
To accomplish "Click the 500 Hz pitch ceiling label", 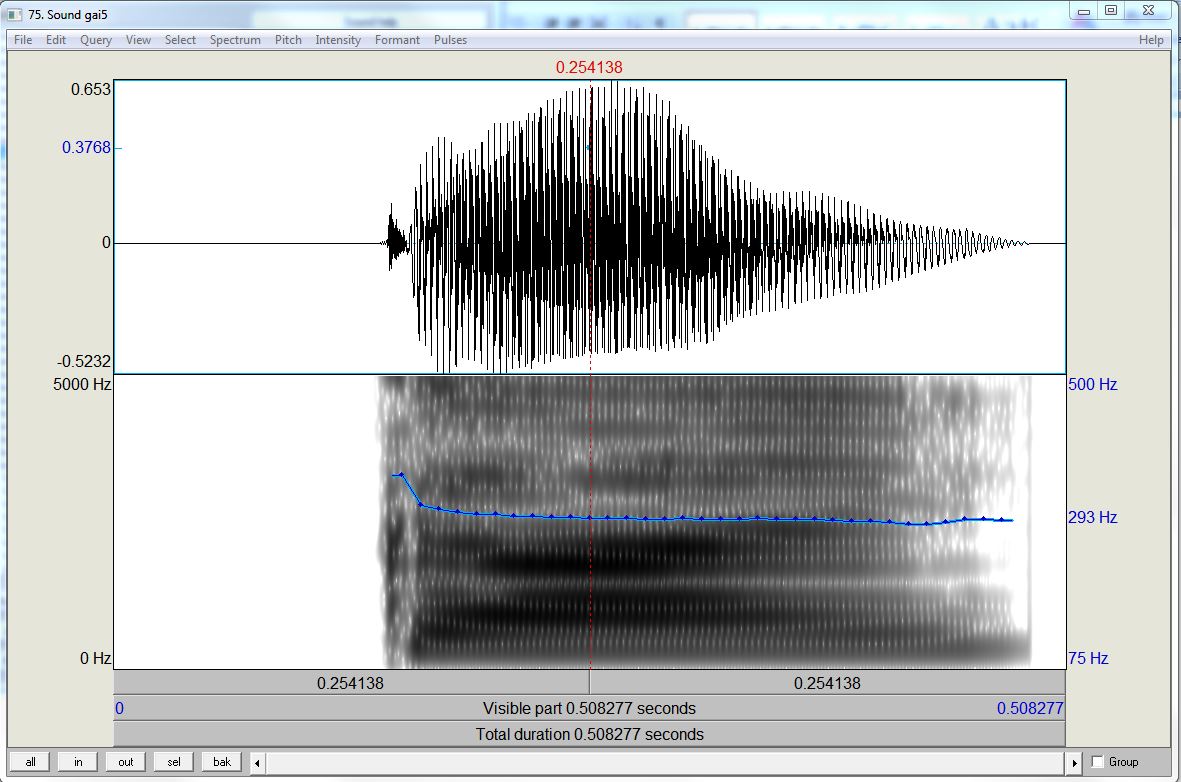I will [1092, 384].
